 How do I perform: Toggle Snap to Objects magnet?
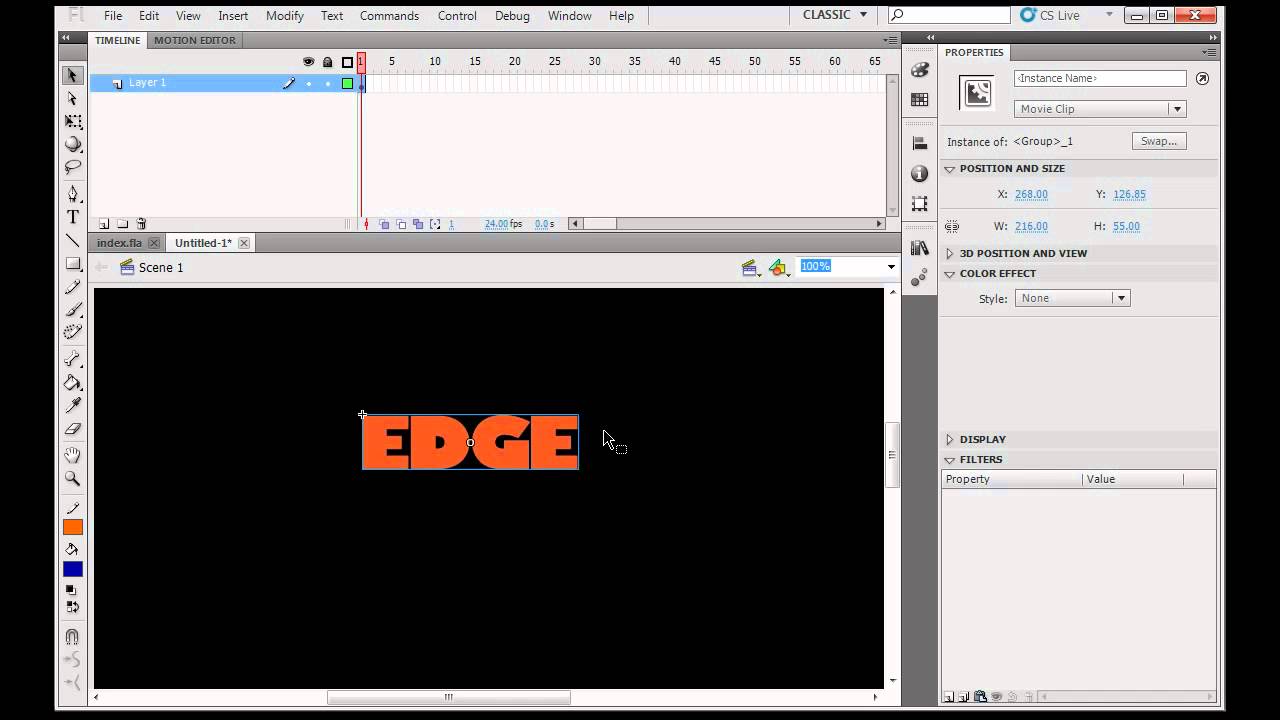73,636
